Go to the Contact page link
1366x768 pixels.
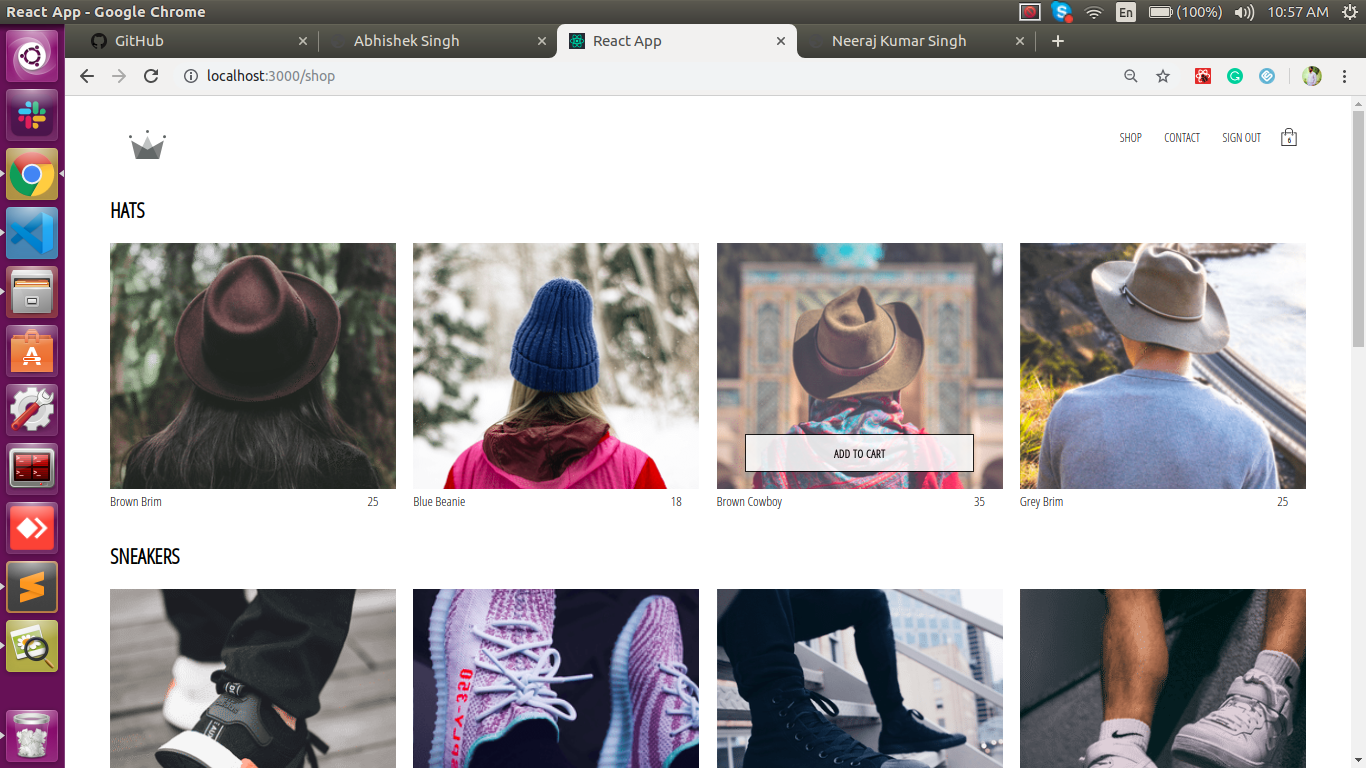[1182, 138]
